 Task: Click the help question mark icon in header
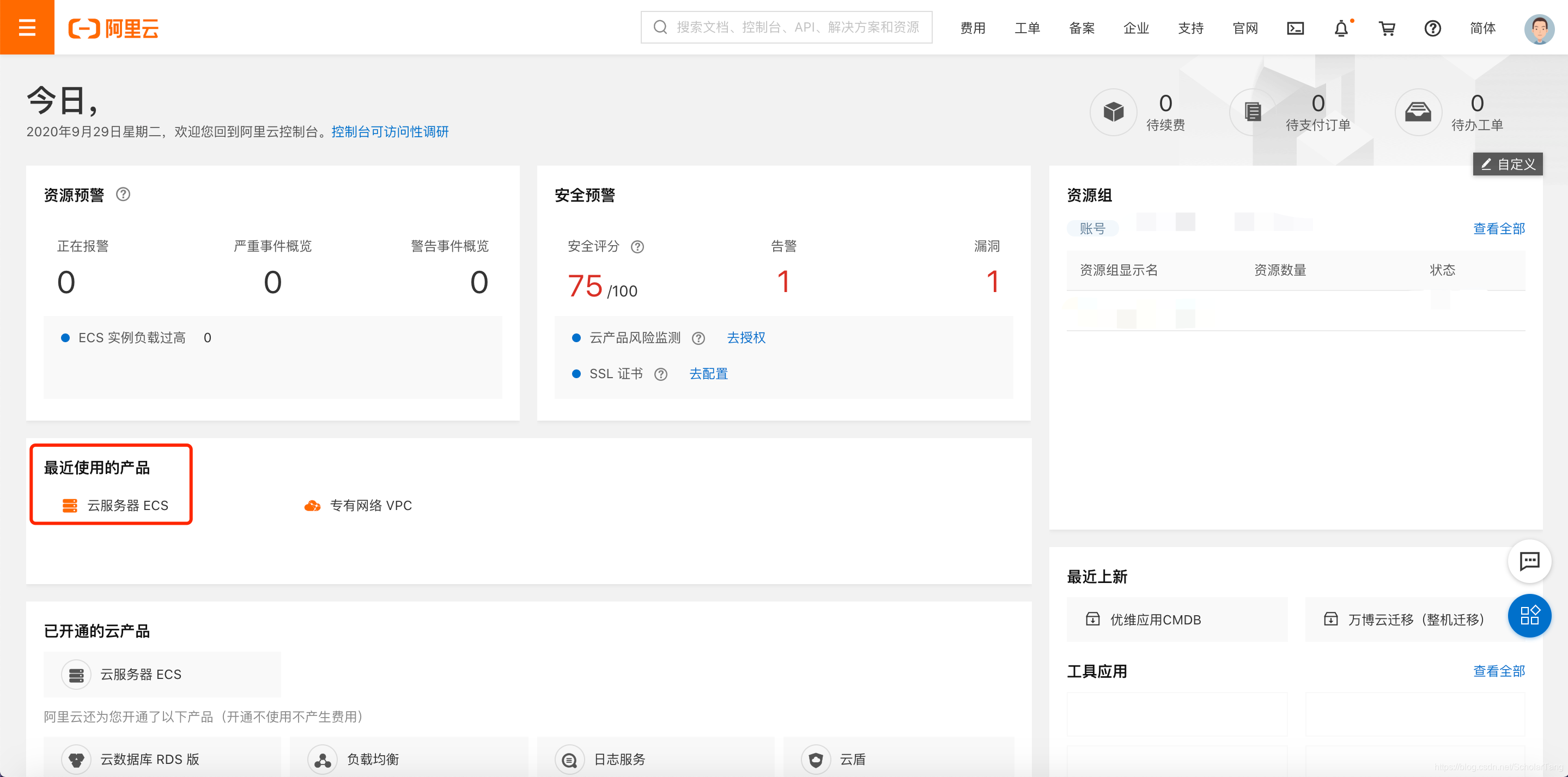tap(1432, 28)
